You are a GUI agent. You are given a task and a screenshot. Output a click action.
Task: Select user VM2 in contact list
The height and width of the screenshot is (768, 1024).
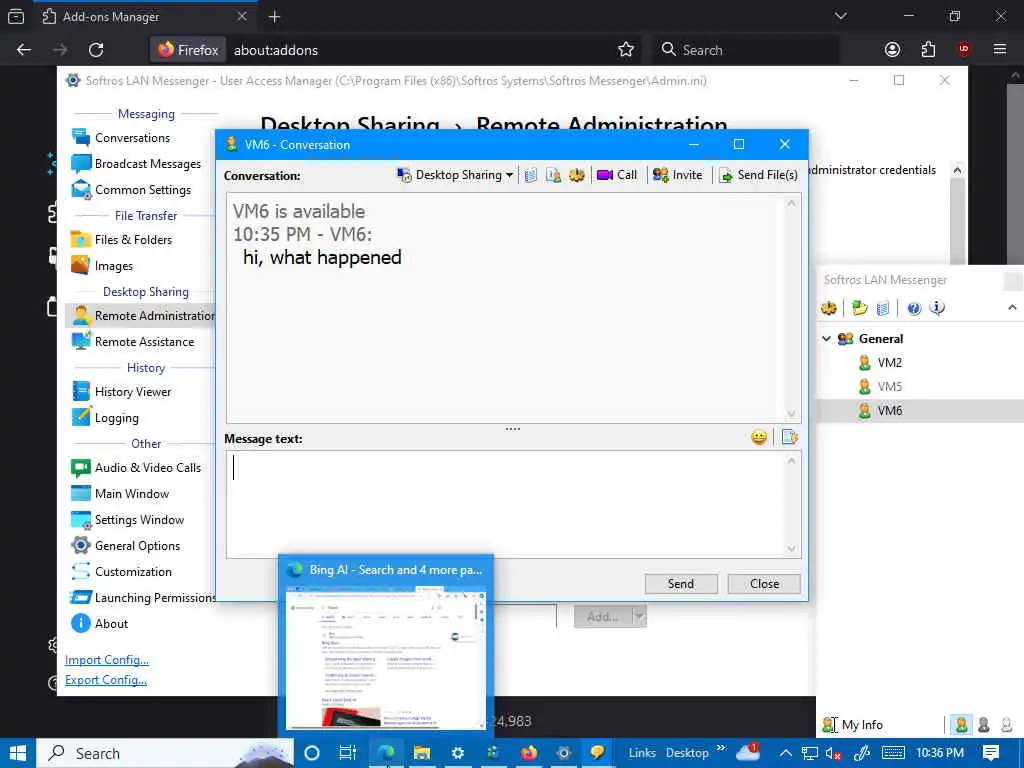(889, 362)
